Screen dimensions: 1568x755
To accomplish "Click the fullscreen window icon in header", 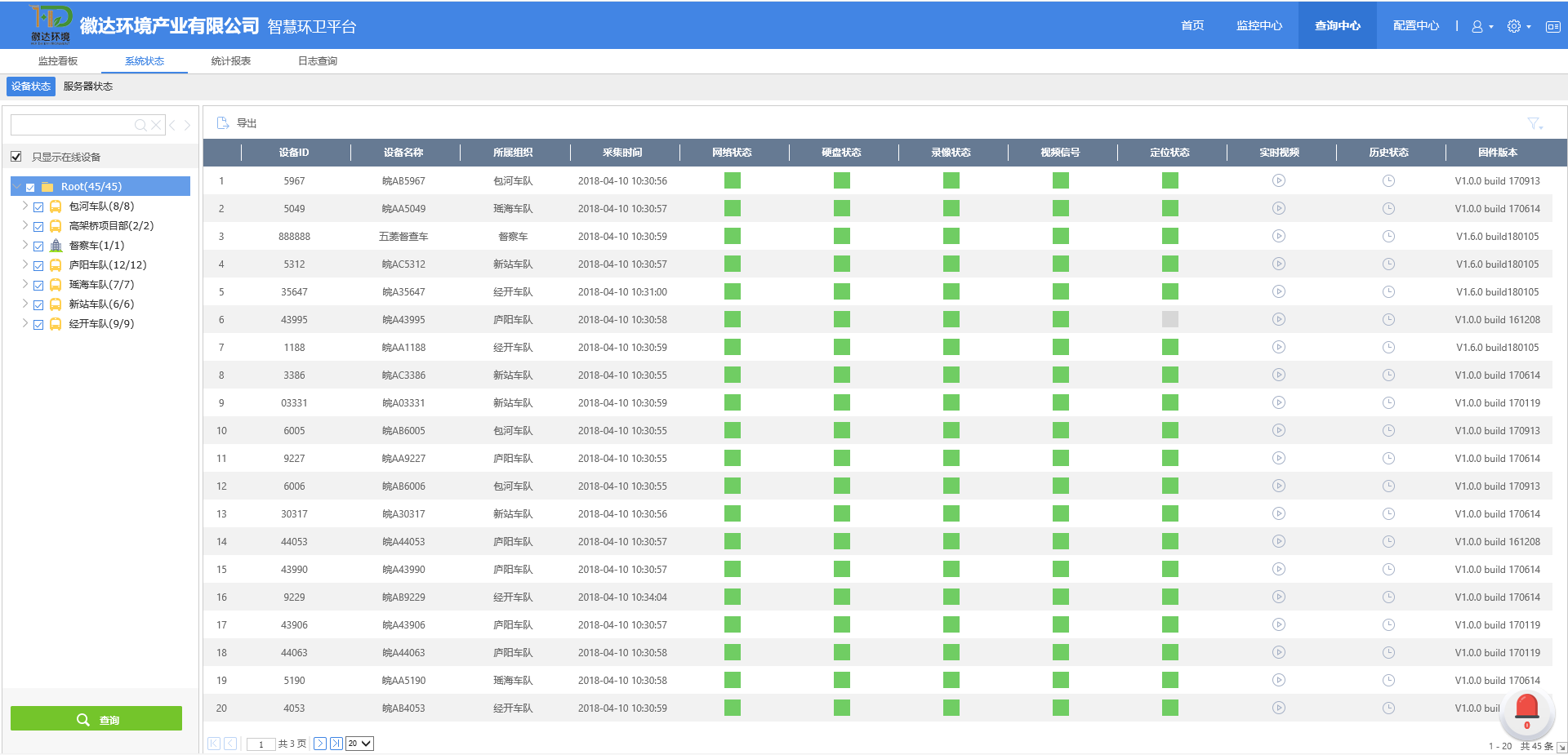I will pos(1553,26).
